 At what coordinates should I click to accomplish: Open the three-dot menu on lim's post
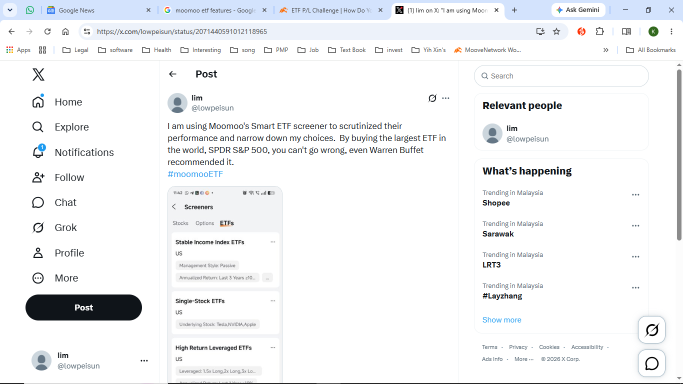(446, 98)
